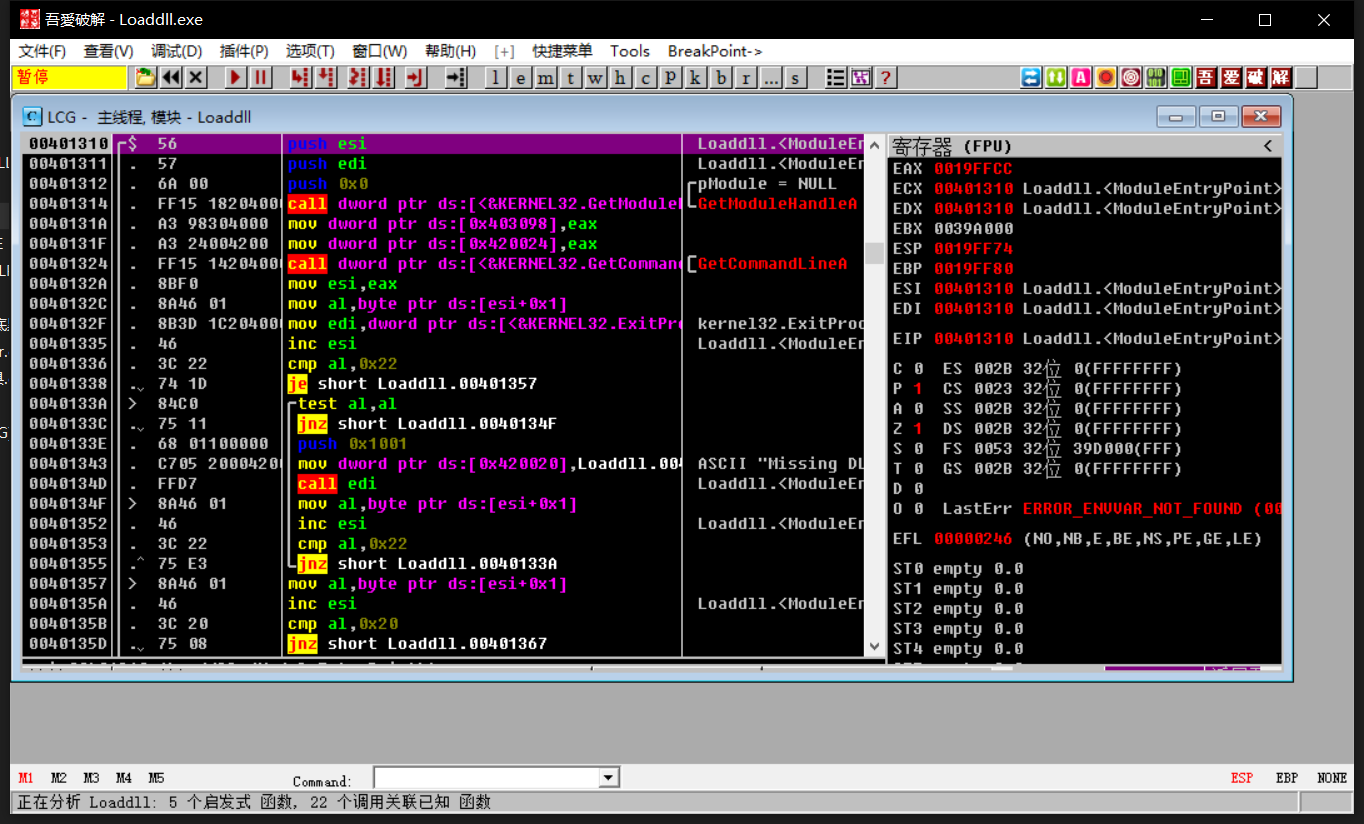Click the red '吾' toolbar icon

1206,77
